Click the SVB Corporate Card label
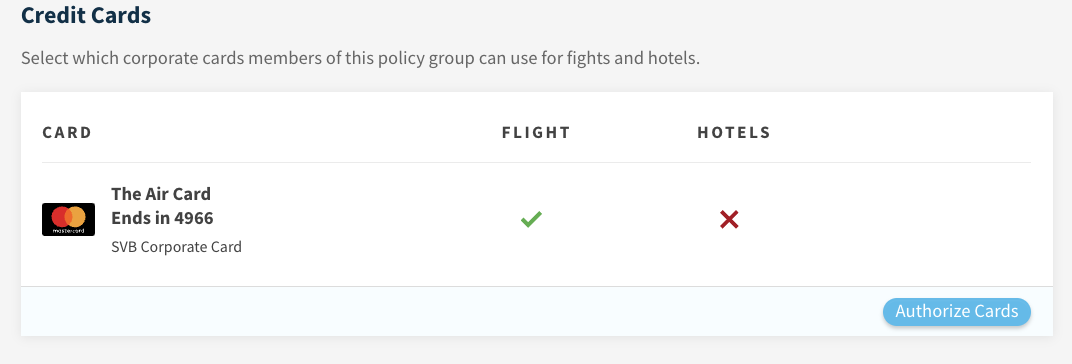The image size is (1072, 364). click(176, 246)
